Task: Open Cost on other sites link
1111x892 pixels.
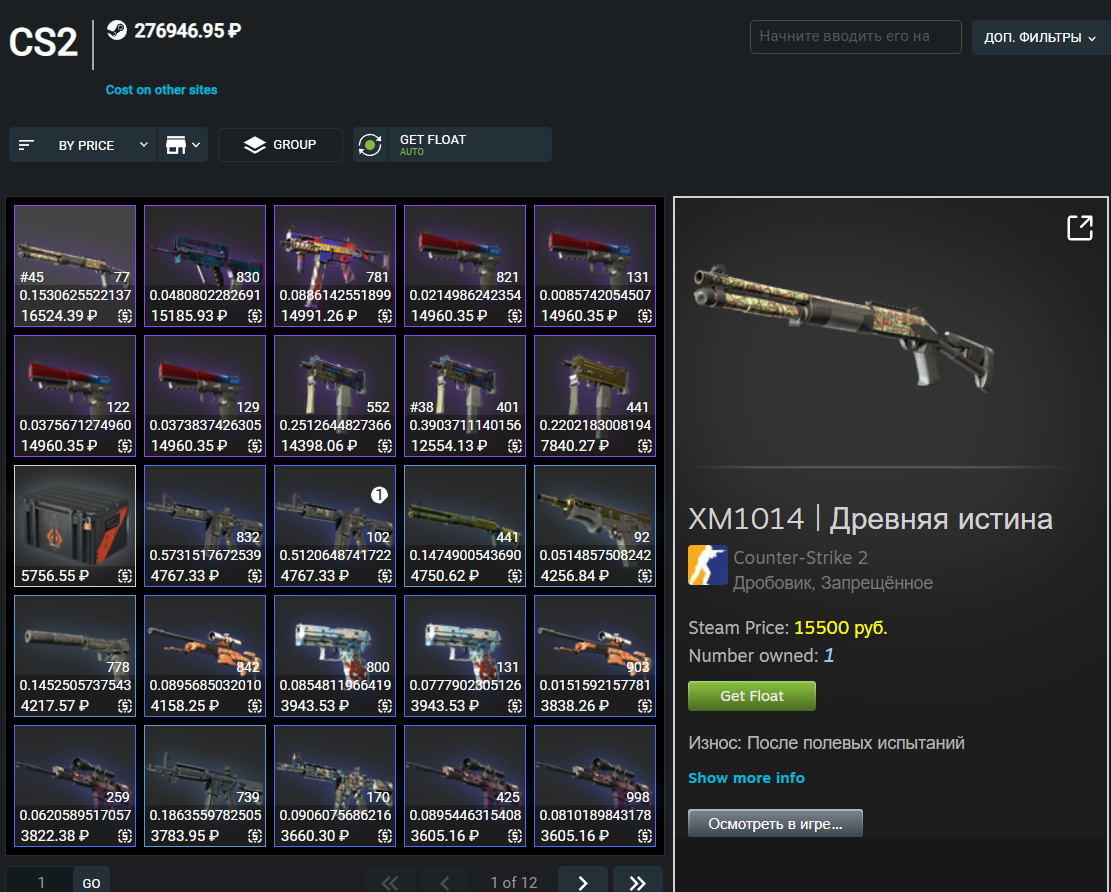Action: [162, 90]
